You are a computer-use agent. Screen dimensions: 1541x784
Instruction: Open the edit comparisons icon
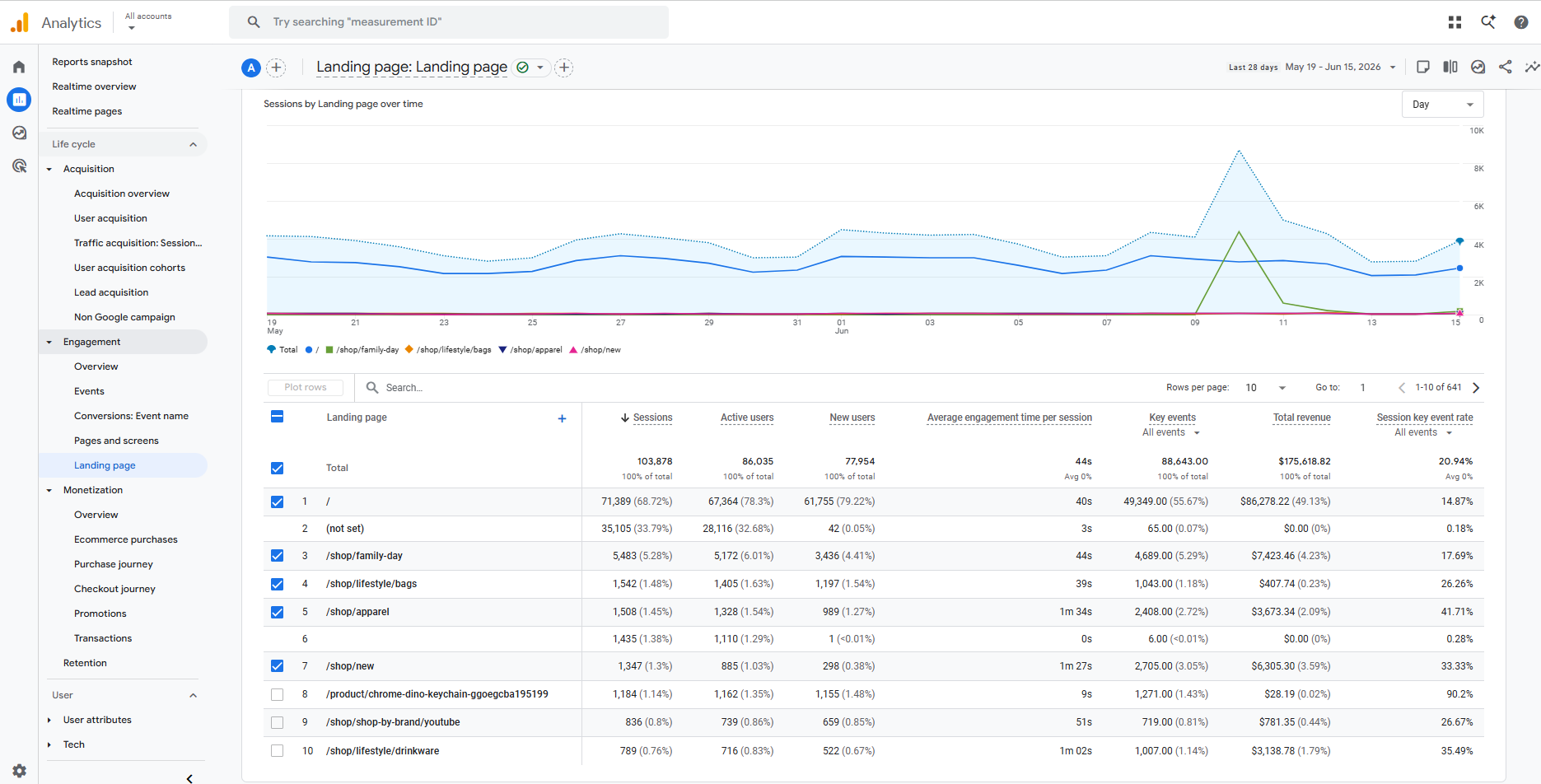click(1450, 67)
